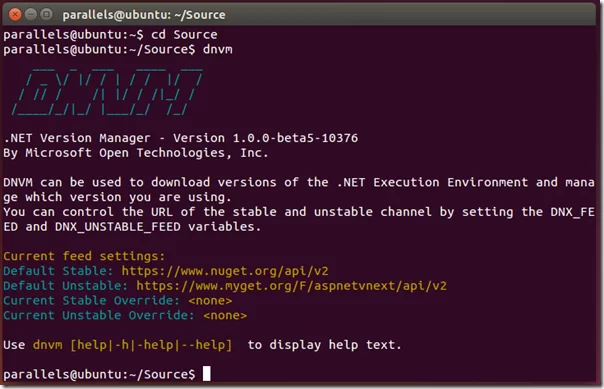Open the https://www.nuget.org/api/v2 URL

(x=225, y=271)
